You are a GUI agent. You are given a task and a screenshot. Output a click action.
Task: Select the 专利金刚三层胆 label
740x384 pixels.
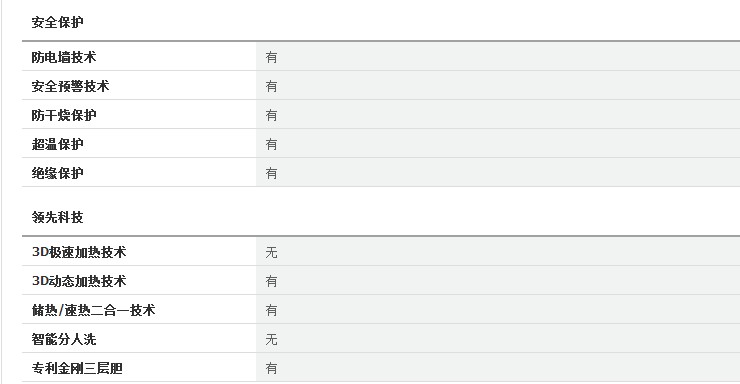point(77,368)
